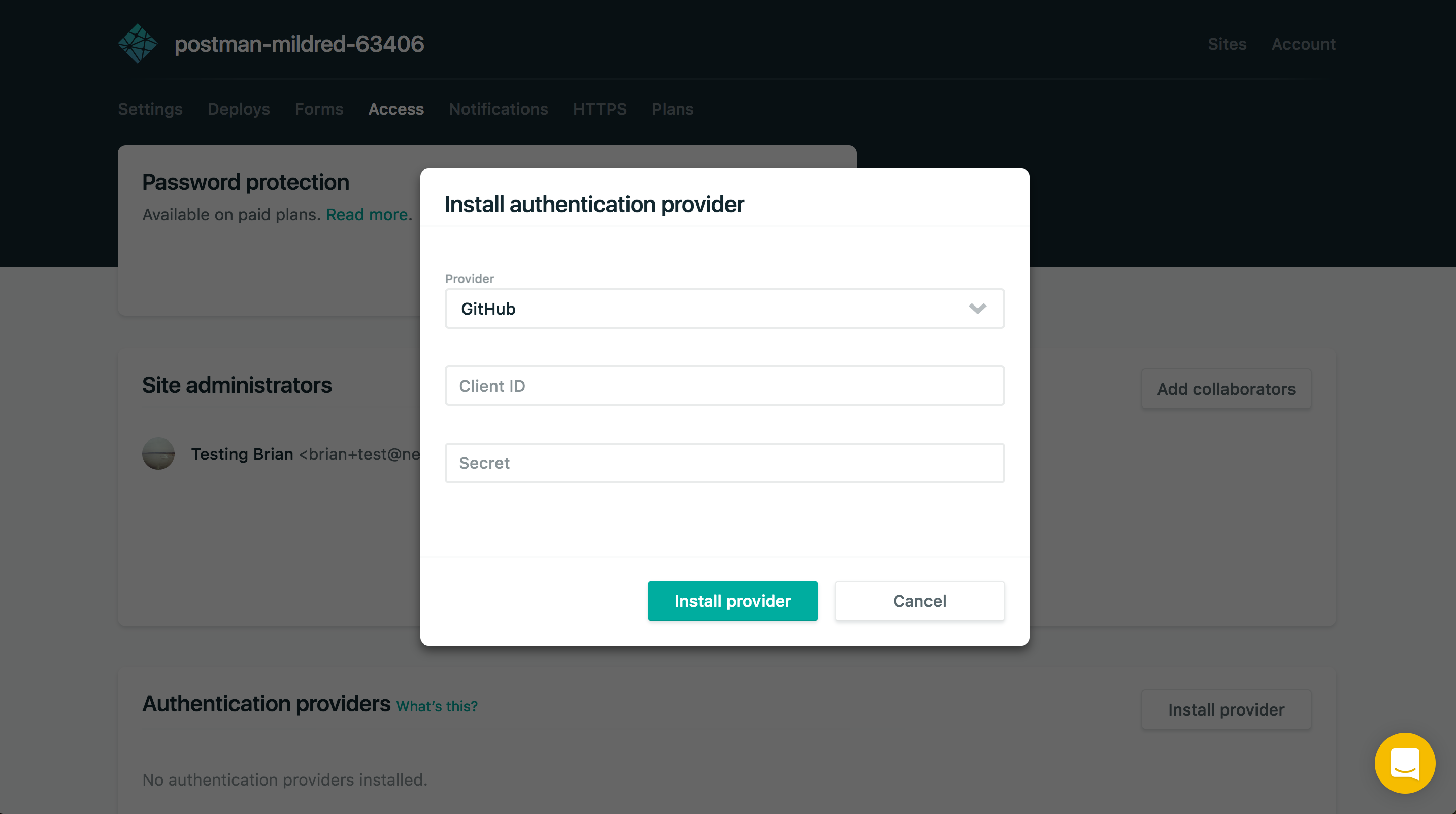Open the Forms tab
The height and width of the screenshot is (814, 1456).
[x=319, y=109]
